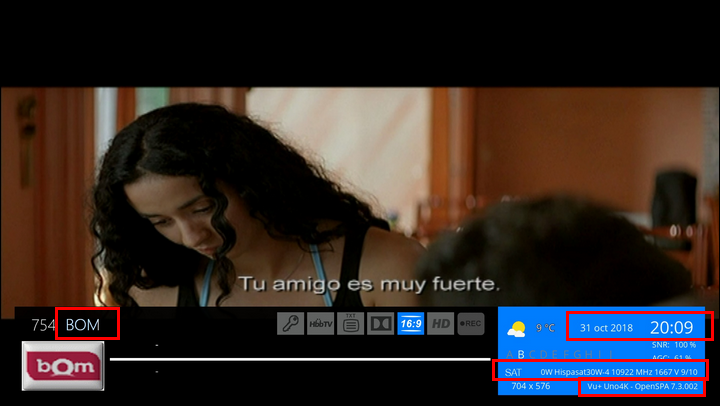Viewport: 720px width, 406px height.
Task: Select tuner letter A
Action: (510, 355)
